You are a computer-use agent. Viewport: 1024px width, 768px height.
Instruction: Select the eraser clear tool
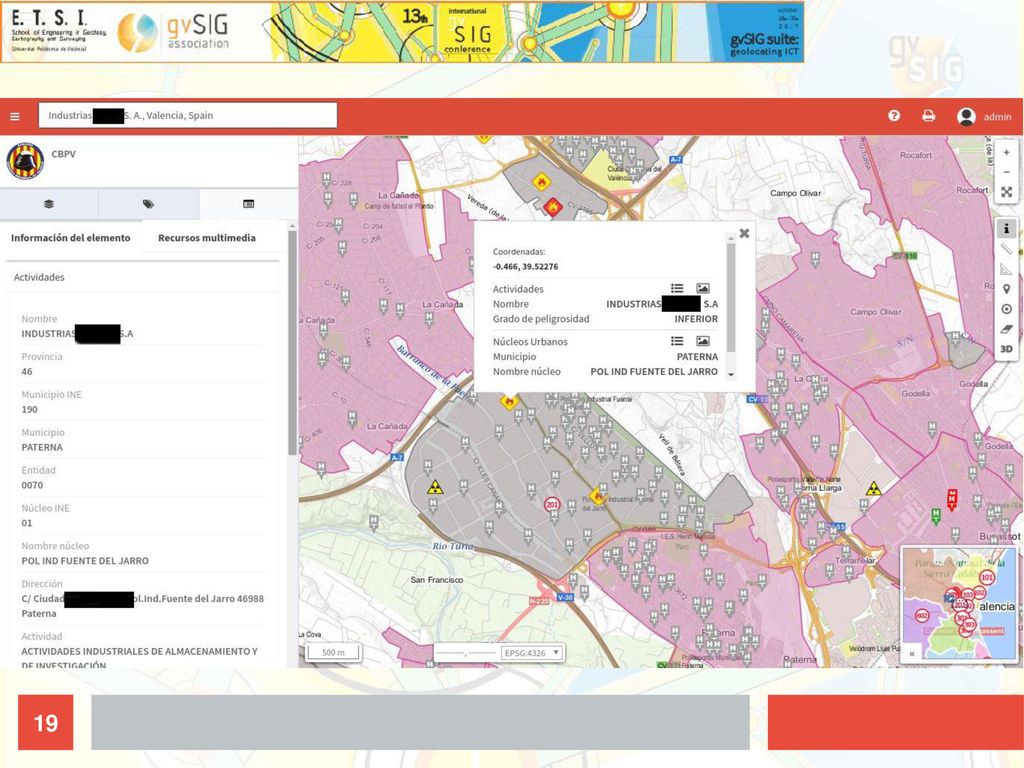coord(1006,329)
